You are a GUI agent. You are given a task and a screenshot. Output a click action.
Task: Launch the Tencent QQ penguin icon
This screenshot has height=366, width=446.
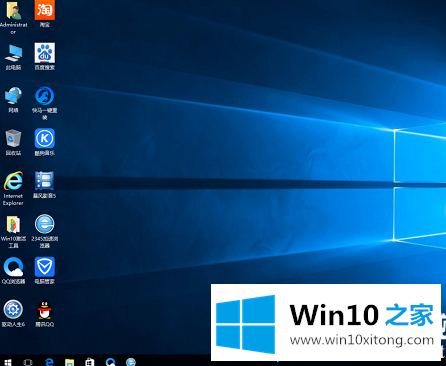[45, 310]
